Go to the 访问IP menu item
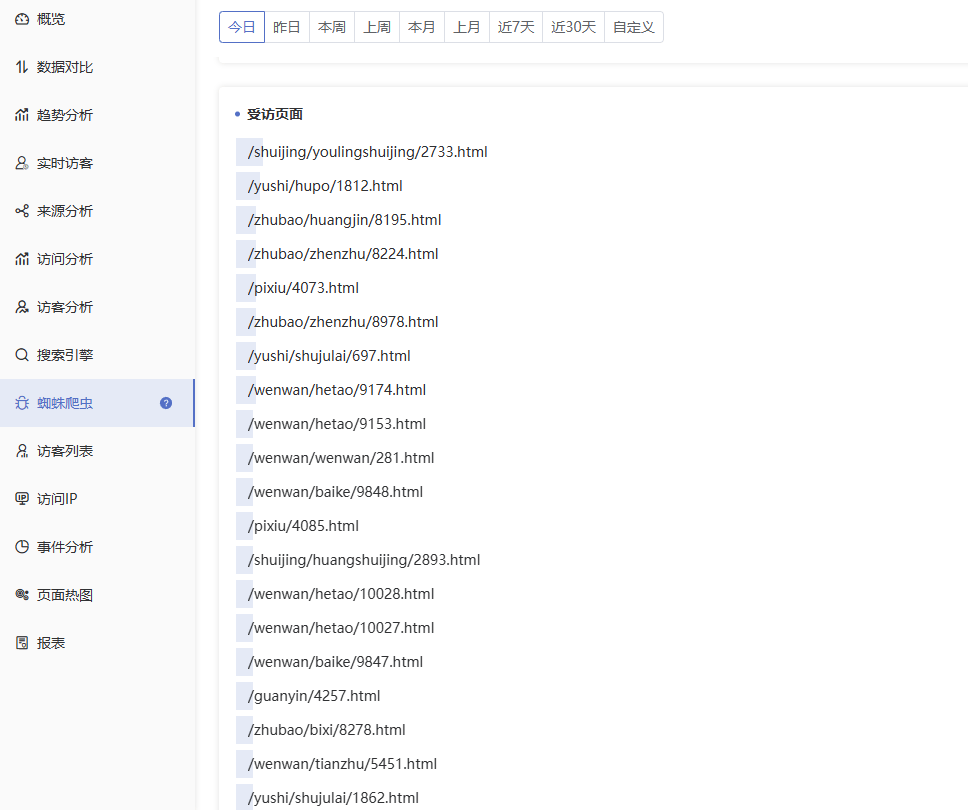 pyautogui.click(x=57, y=499)
